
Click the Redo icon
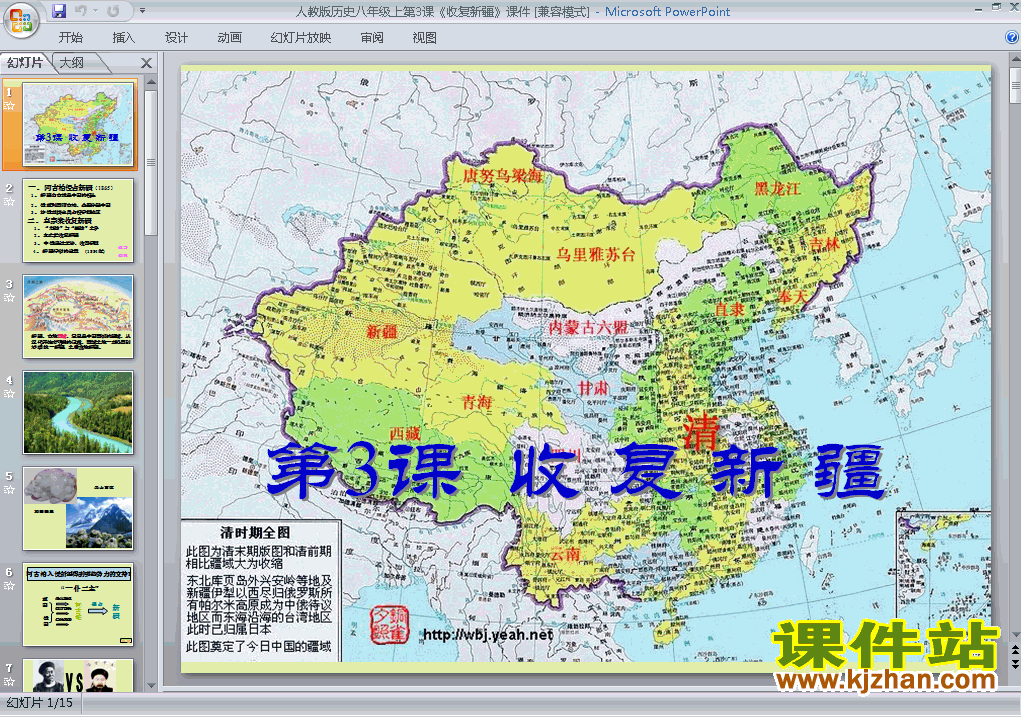[113, 11]
